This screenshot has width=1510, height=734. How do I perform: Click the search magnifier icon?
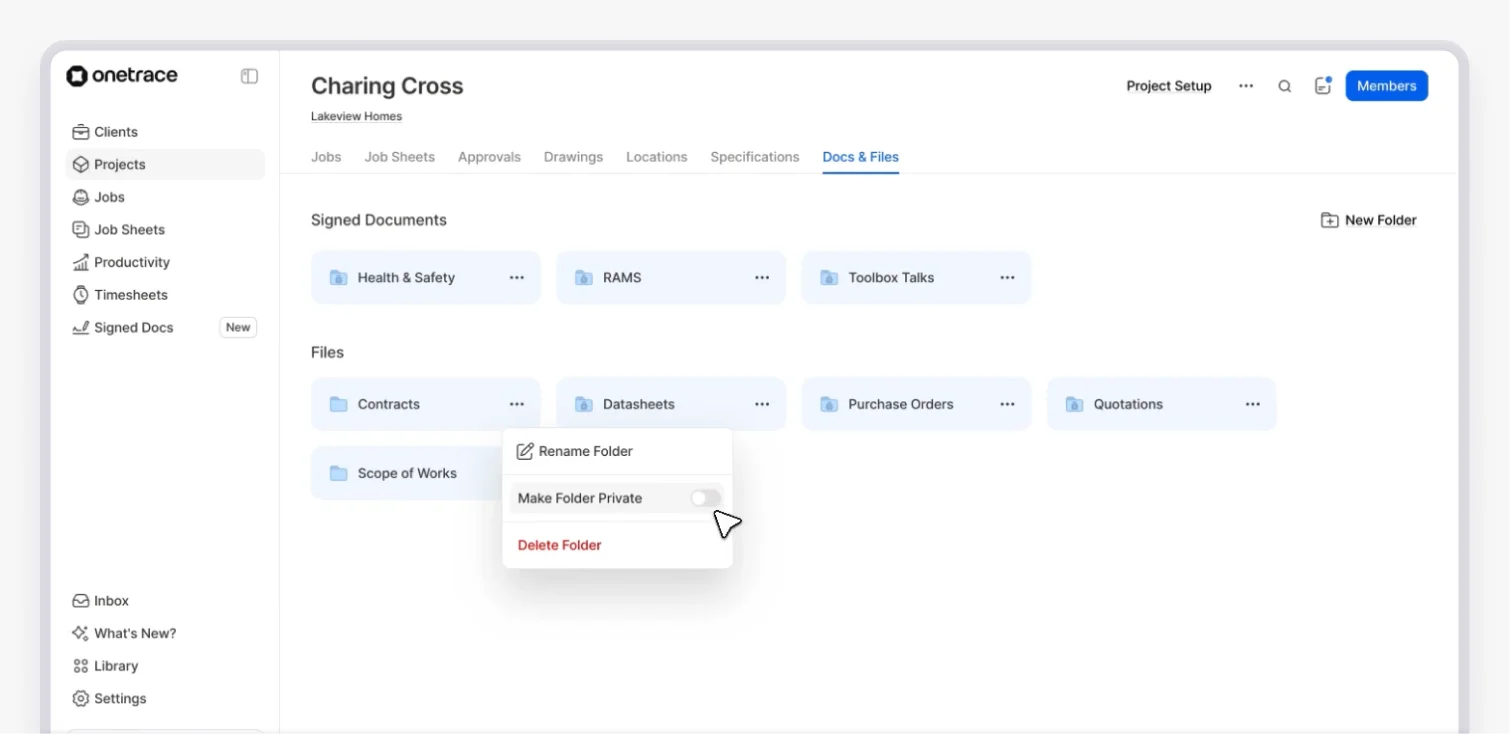(1285, 86)
